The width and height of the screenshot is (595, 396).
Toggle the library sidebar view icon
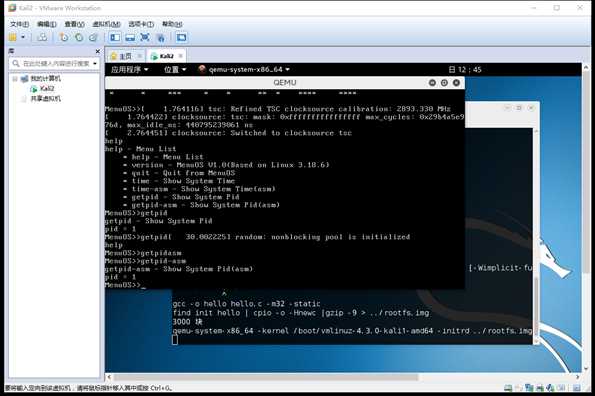coord(115,37)
